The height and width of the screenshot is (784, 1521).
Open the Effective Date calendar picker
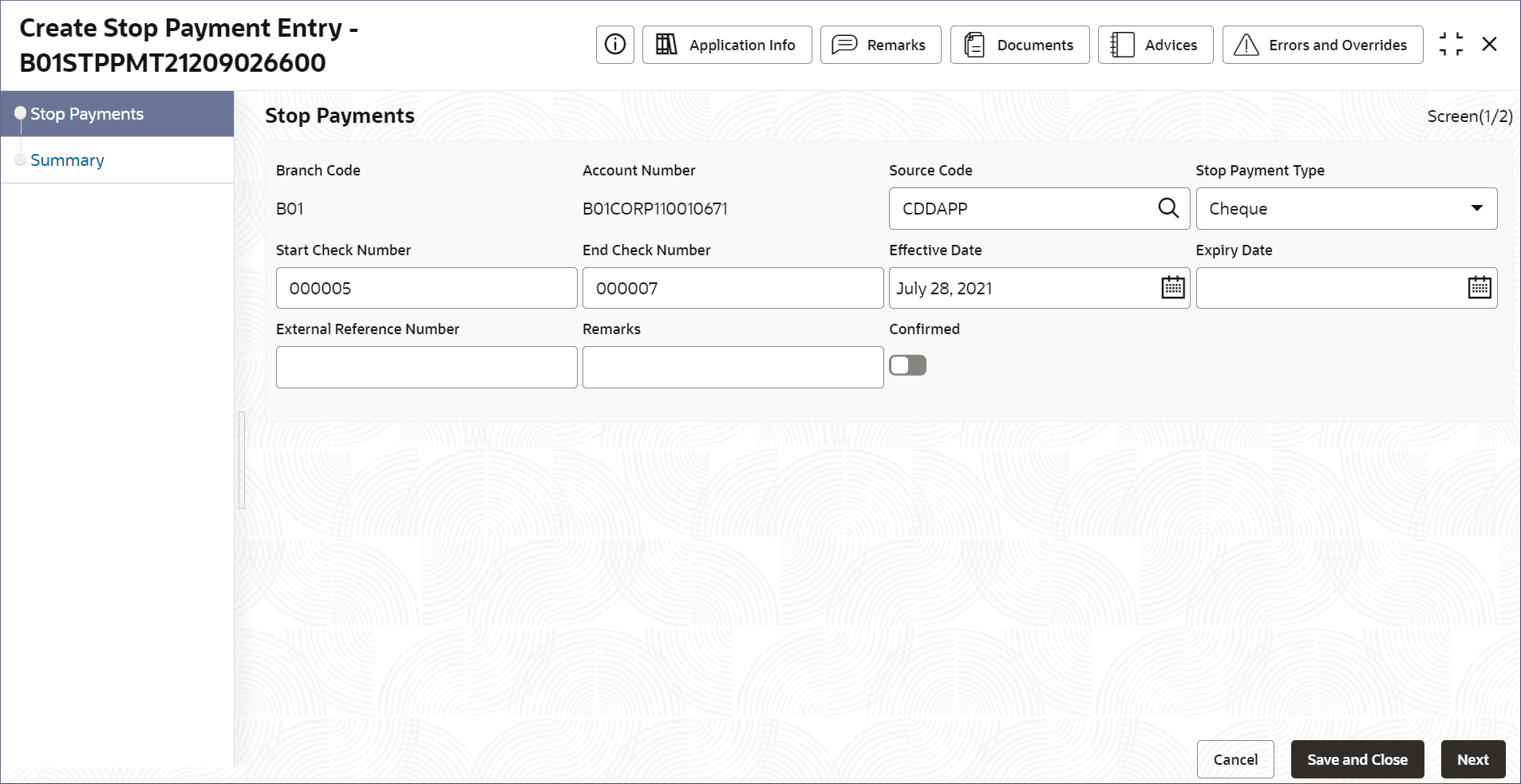[1172, 287]
